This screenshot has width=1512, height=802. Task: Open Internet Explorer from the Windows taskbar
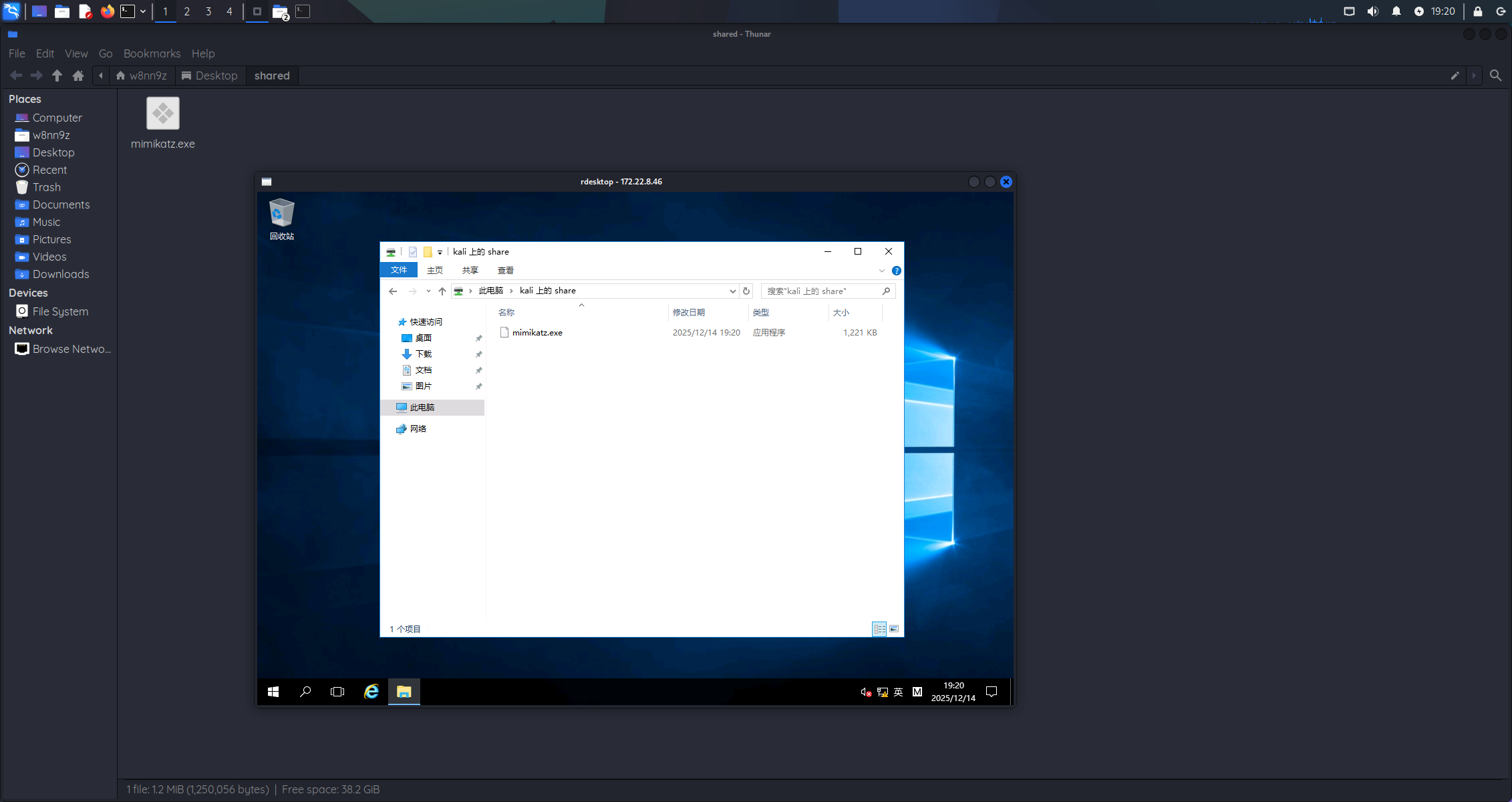pos(371,692)
